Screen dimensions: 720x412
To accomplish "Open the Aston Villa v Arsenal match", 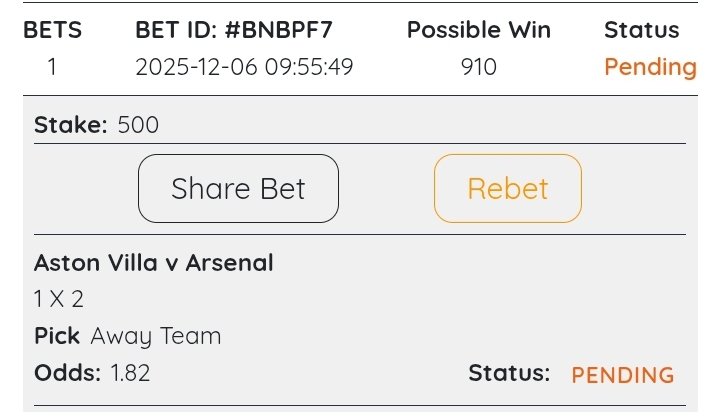I will click(154, 263).
